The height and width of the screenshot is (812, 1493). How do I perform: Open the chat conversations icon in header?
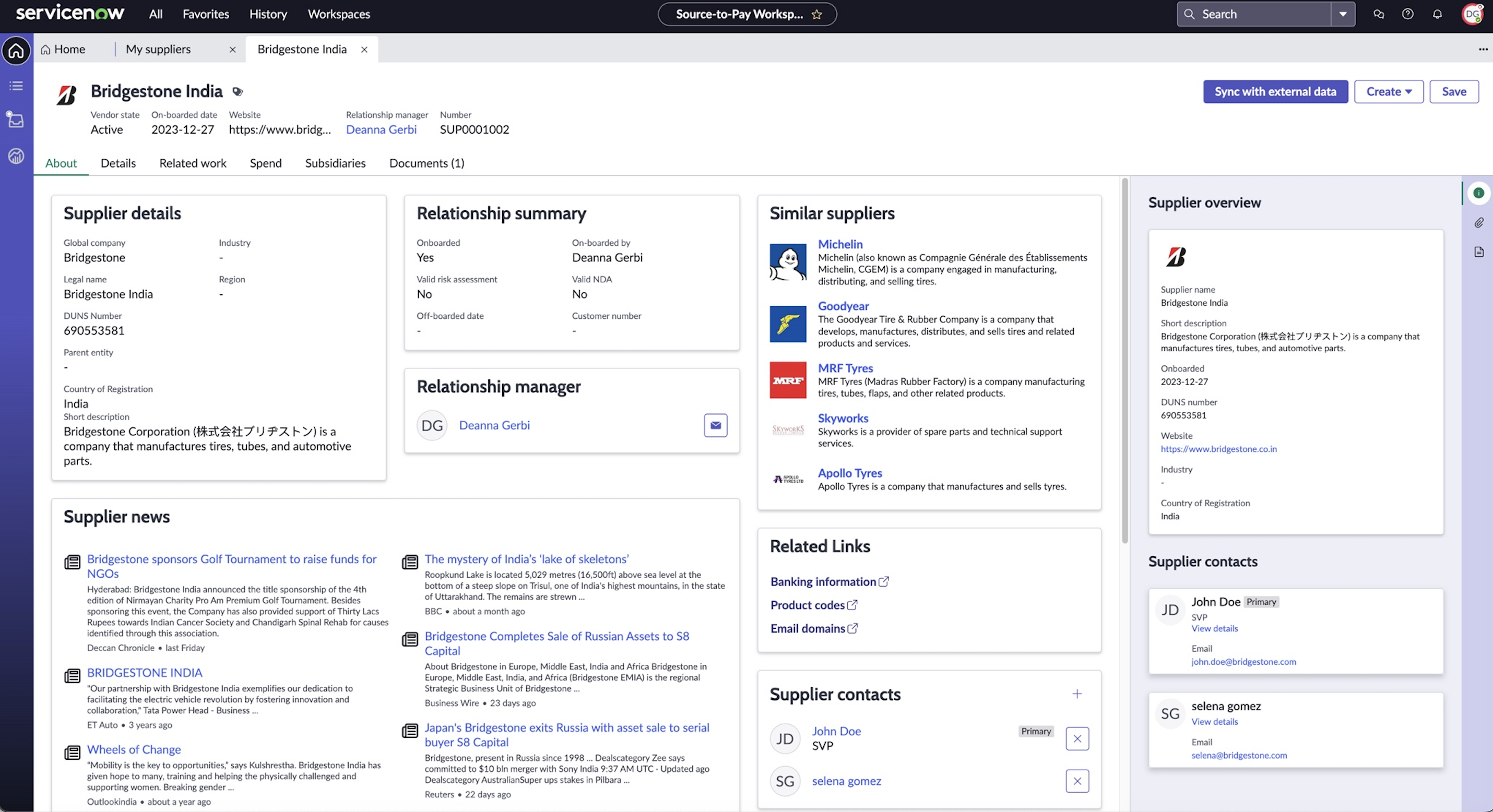click(x=1379, y=14)
